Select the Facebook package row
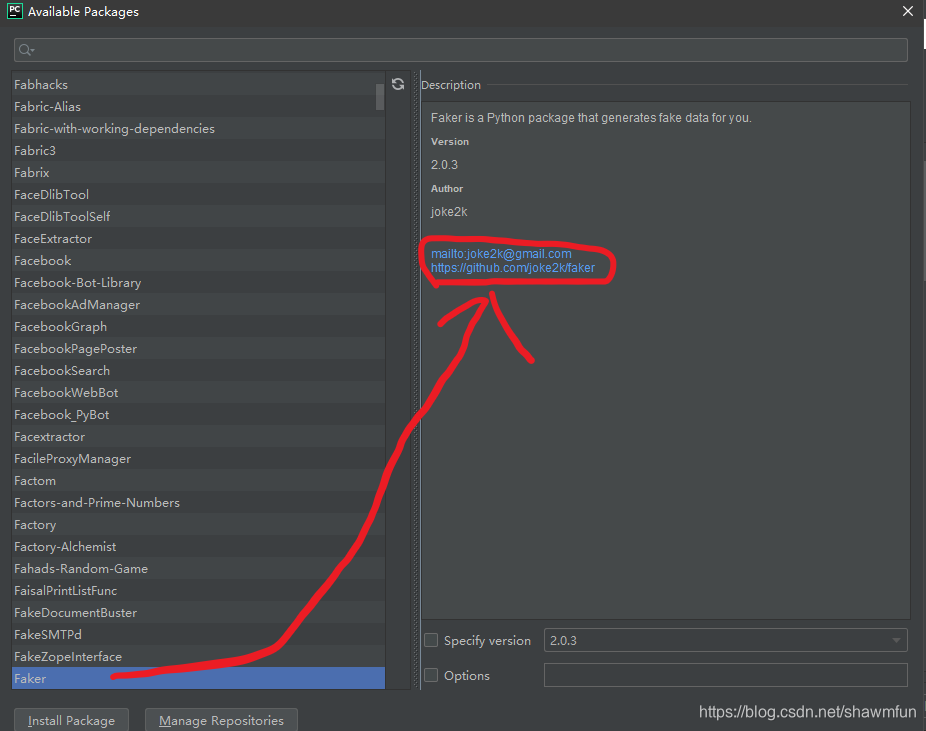The height and width of the screenshot is (731, 926). point(198,260)
